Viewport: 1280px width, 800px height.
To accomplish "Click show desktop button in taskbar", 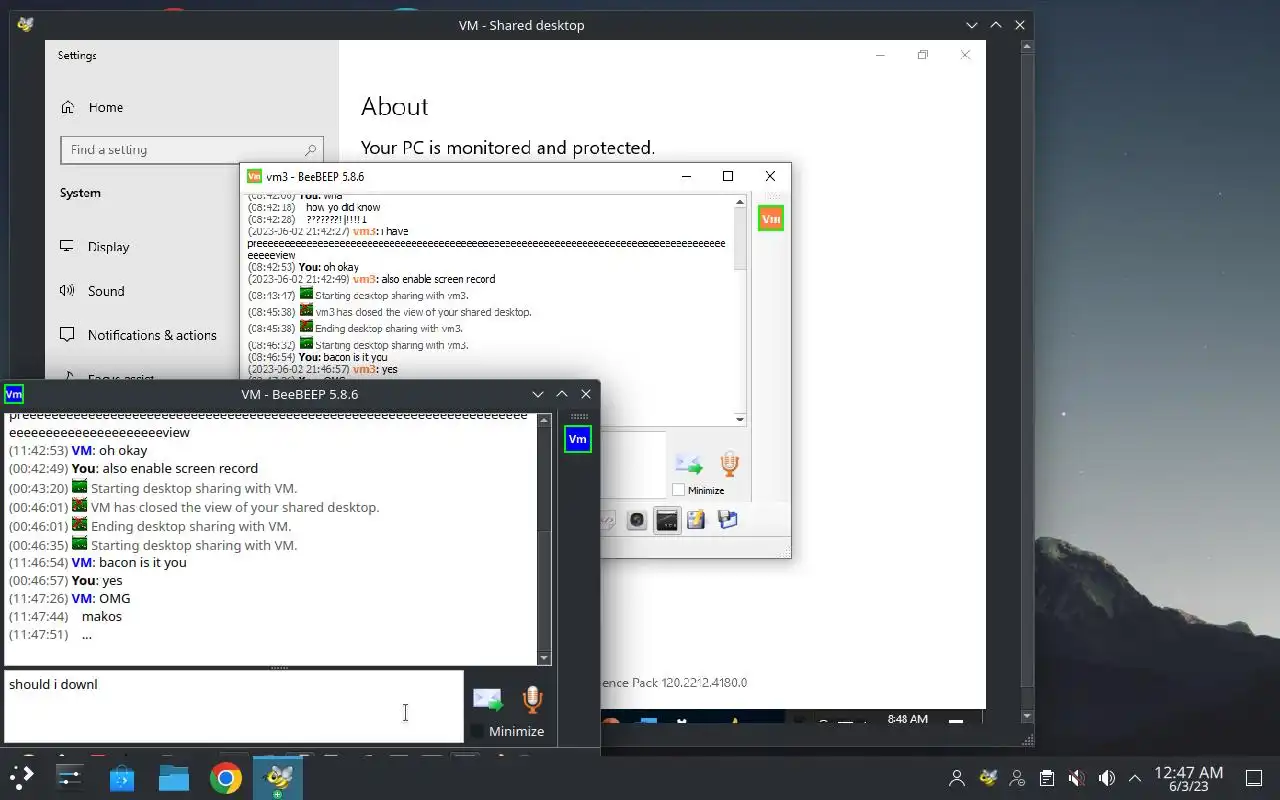I will click(x=1254, y=778).
